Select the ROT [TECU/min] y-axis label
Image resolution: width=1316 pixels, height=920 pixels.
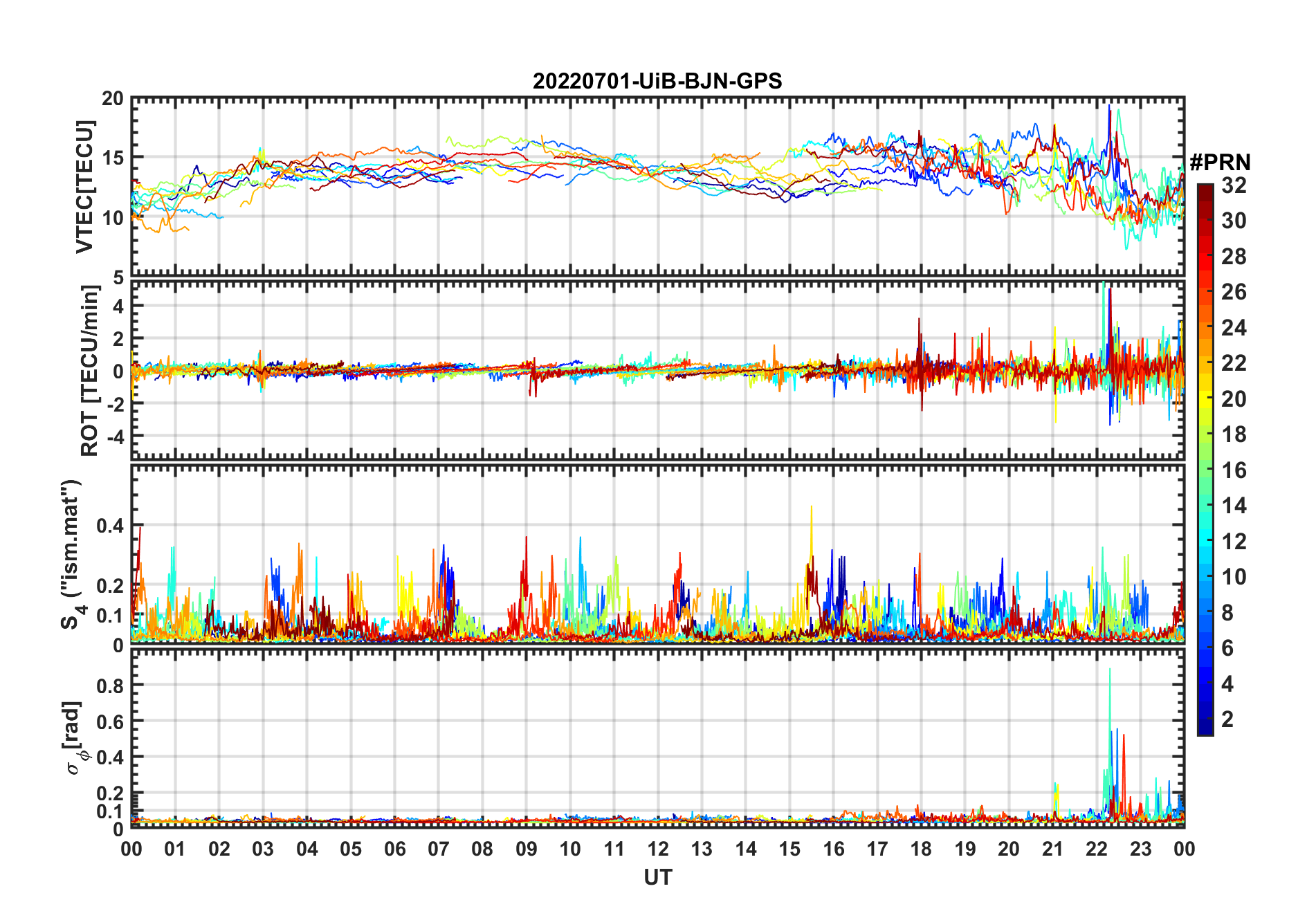89,371
